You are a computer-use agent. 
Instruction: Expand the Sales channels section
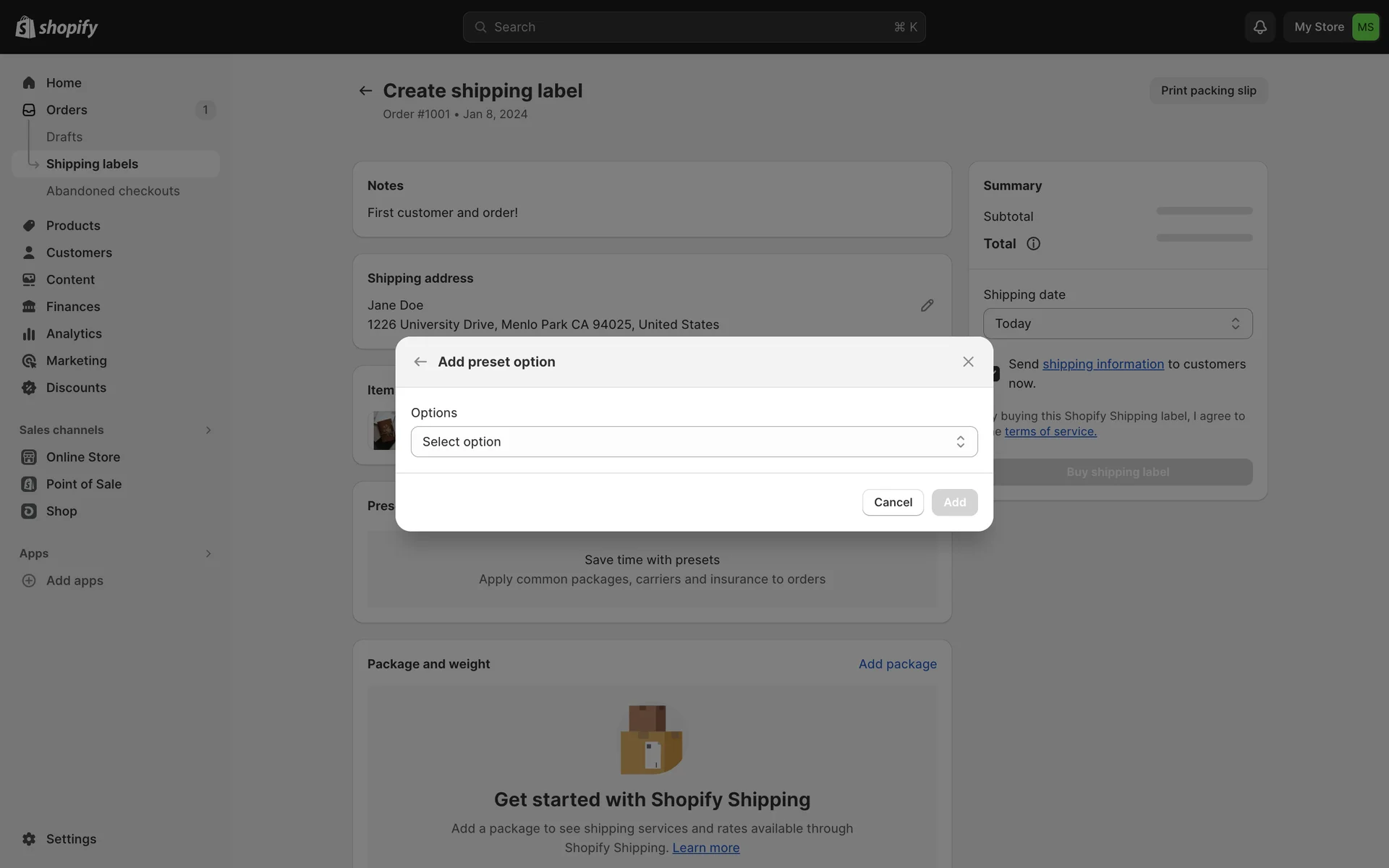tap(208, 430)
